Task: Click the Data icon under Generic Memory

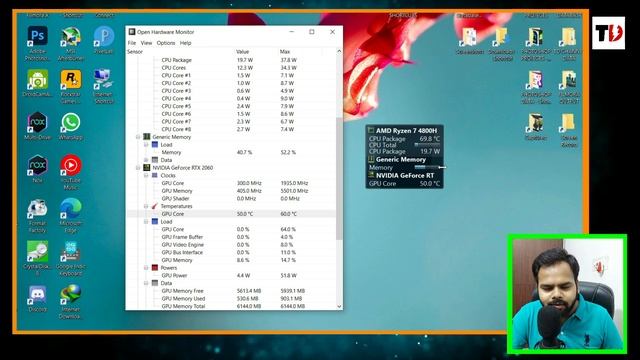Action: (155, 160)
